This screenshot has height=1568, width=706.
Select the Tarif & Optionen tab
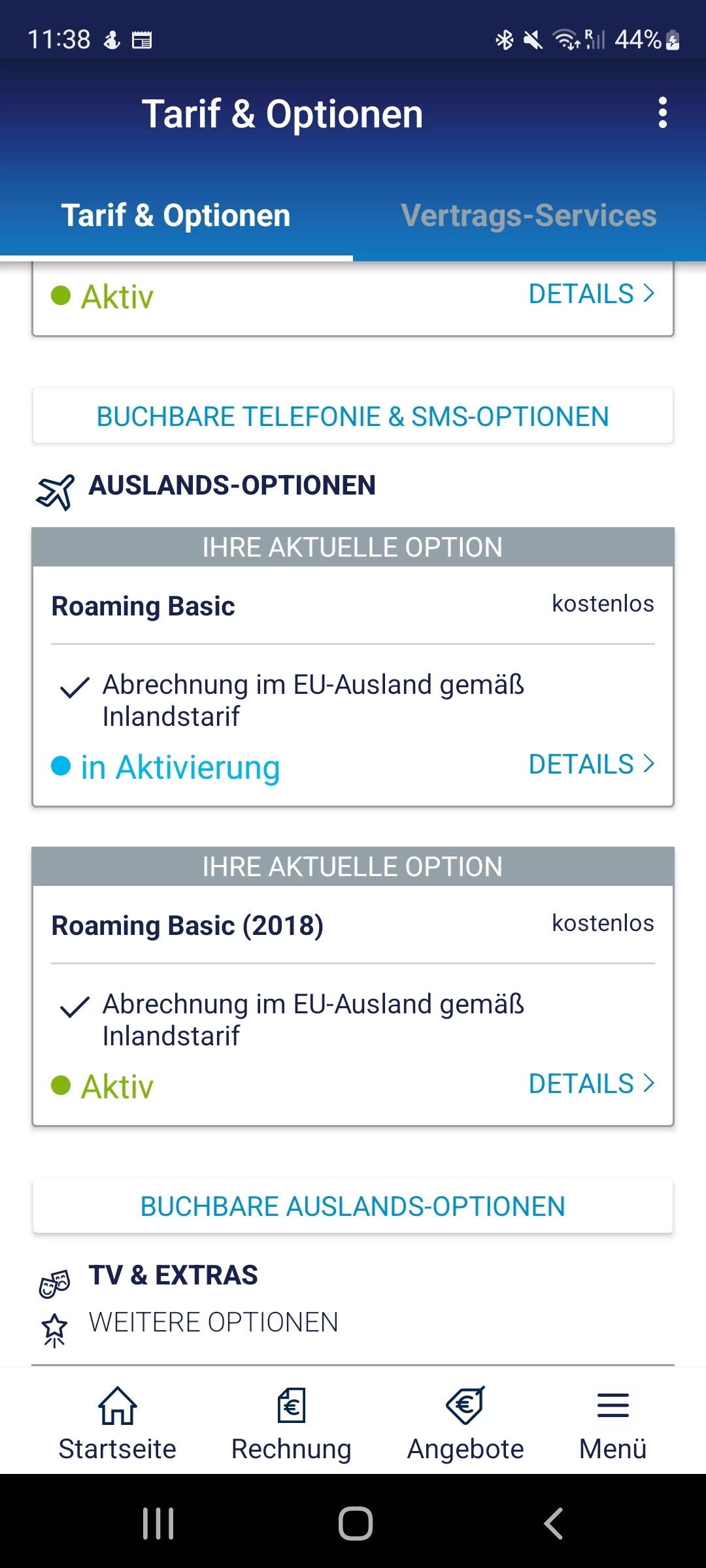pos(176,216)
